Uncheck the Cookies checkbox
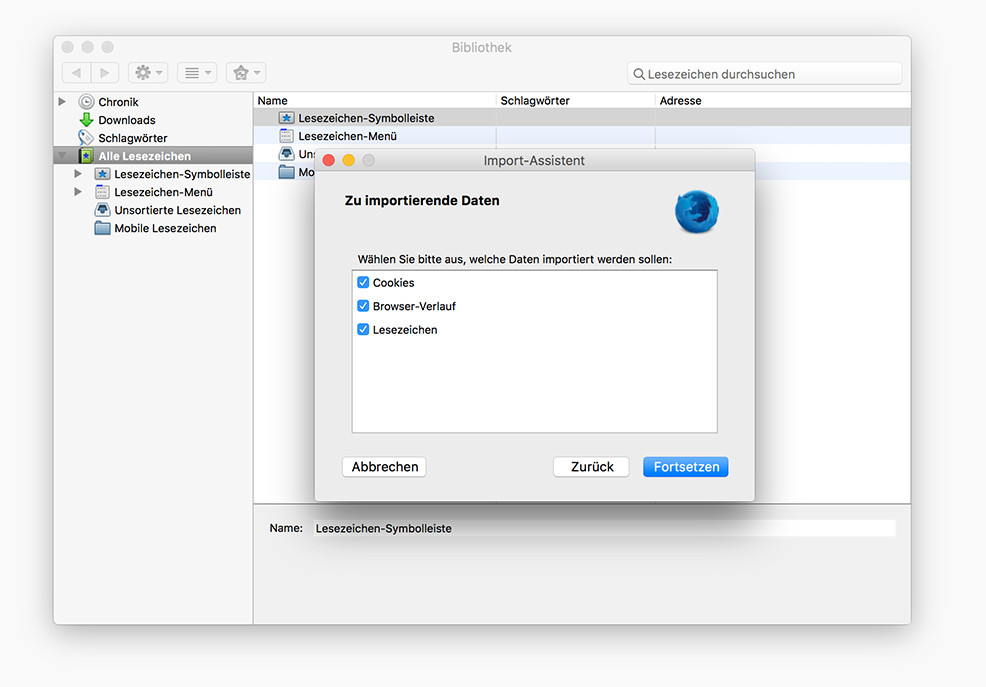 tap(363, 283)
